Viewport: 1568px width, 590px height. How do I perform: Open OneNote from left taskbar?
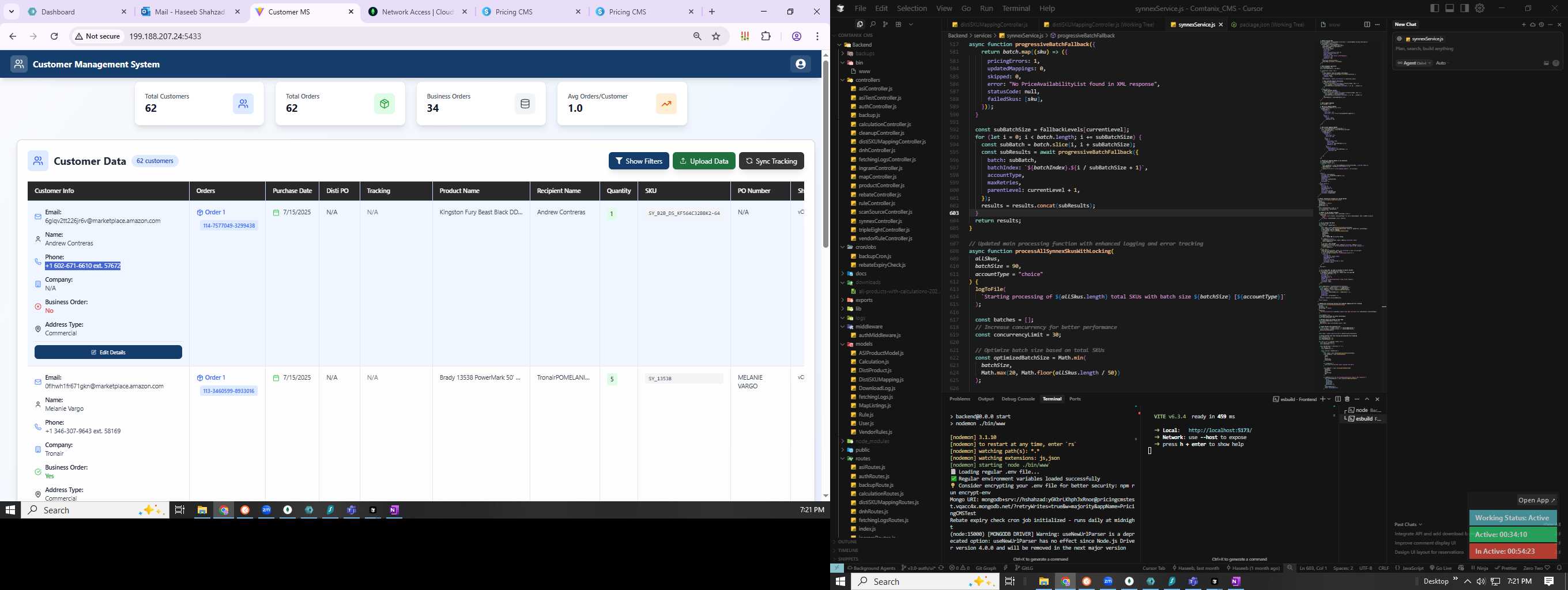click(394, 510)
